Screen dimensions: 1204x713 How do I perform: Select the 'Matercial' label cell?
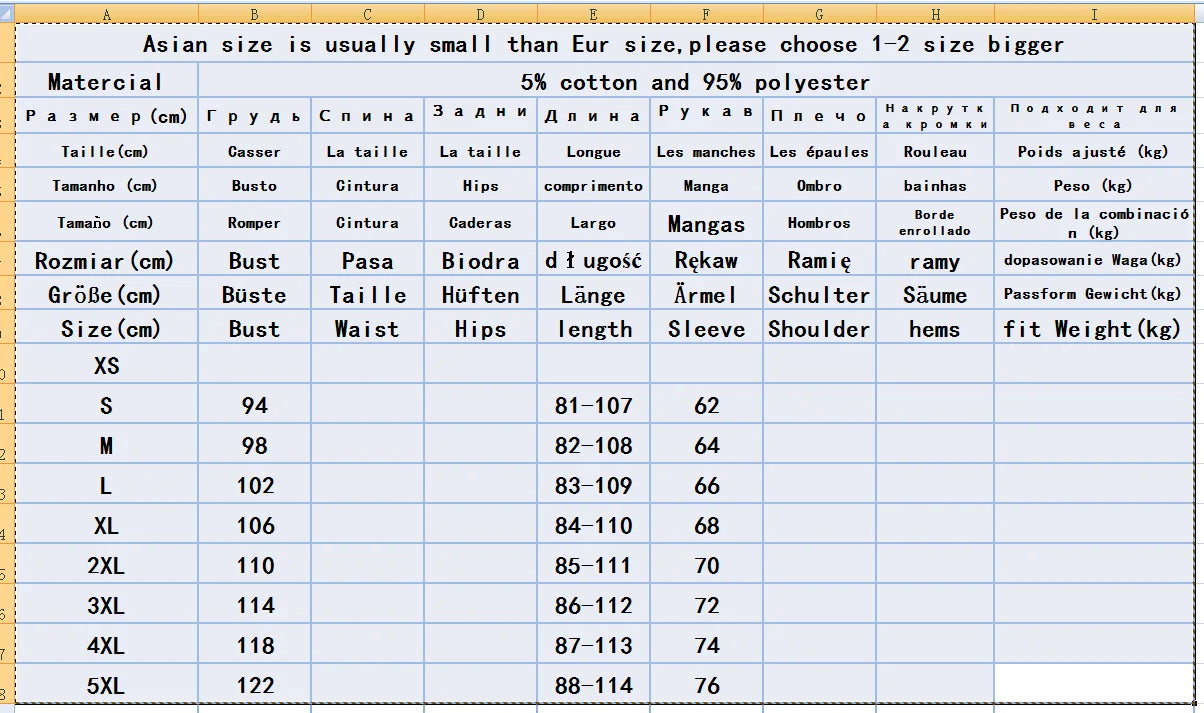(105, 82)
